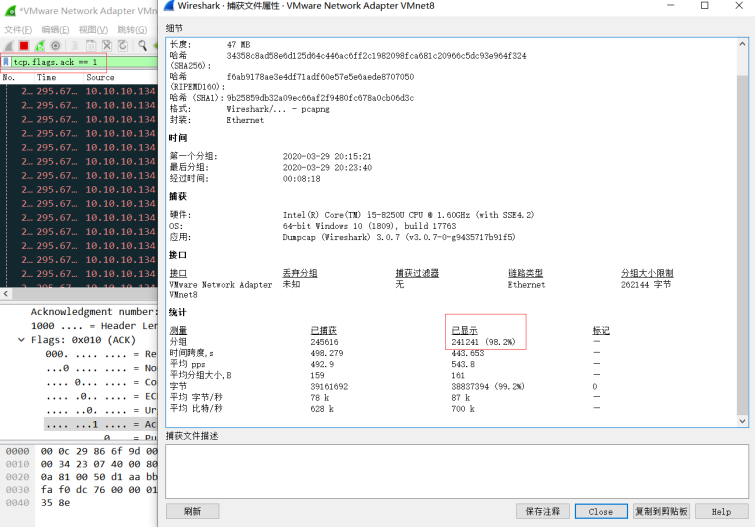Select the ...0 .... .... = No flag row

click(101, 368)
